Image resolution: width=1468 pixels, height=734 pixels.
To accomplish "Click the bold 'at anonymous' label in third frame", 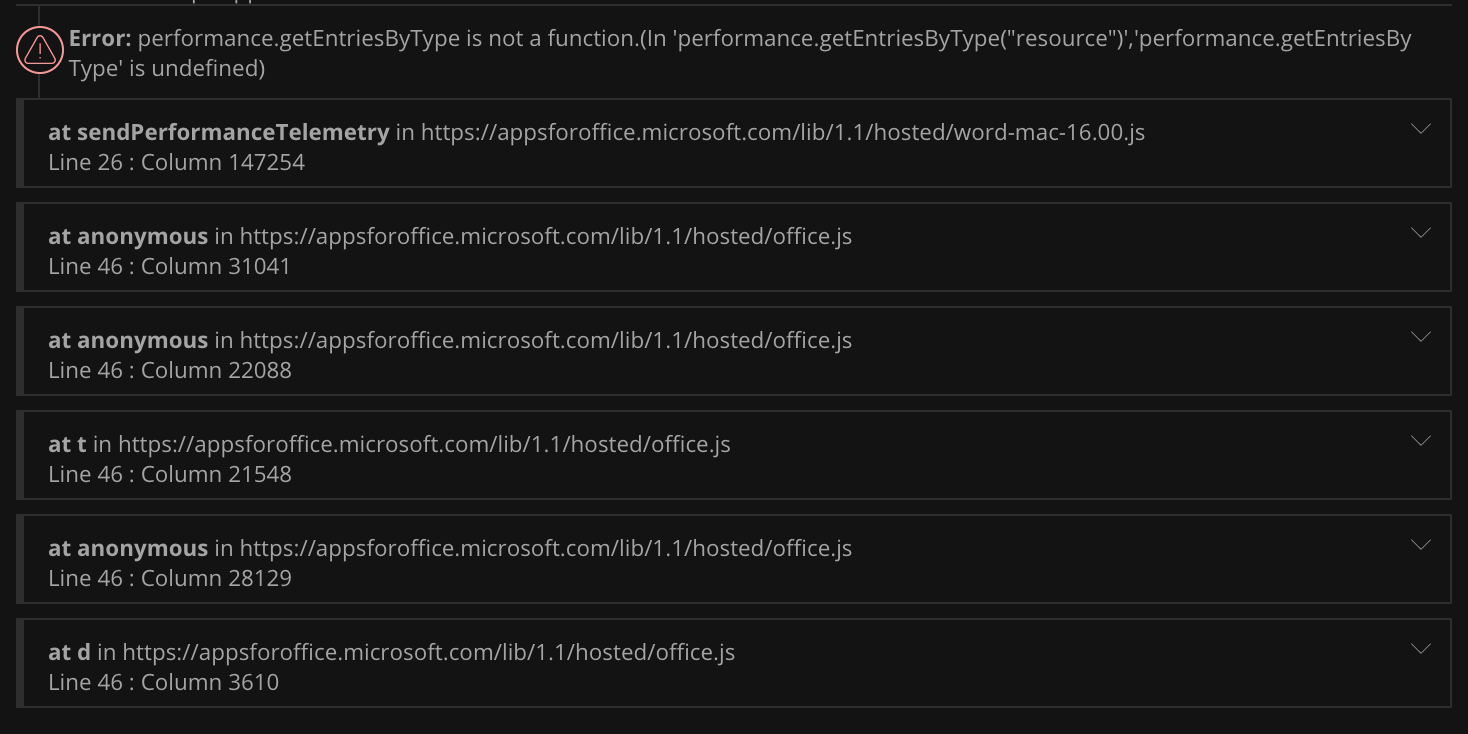I will coord(128,339).
